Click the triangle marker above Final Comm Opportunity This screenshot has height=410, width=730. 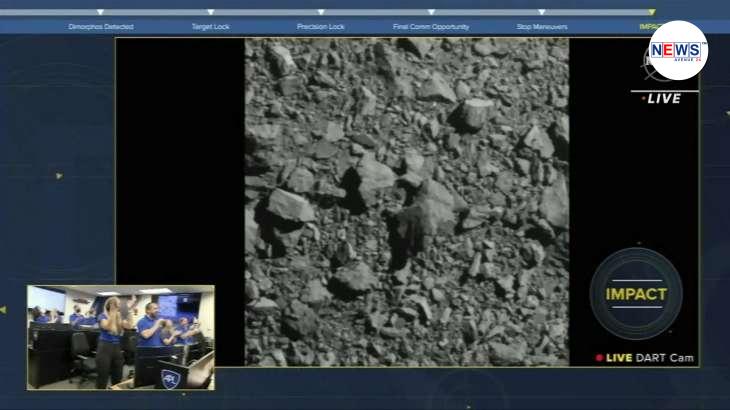coord(431,13)
